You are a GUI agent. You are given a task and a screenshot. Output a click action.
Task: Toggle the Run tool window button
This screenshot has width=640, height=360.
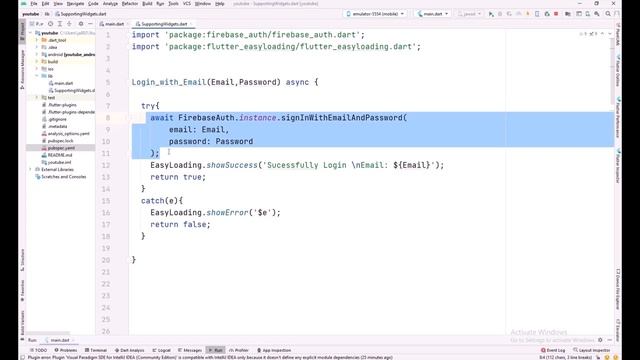point(216,350)
